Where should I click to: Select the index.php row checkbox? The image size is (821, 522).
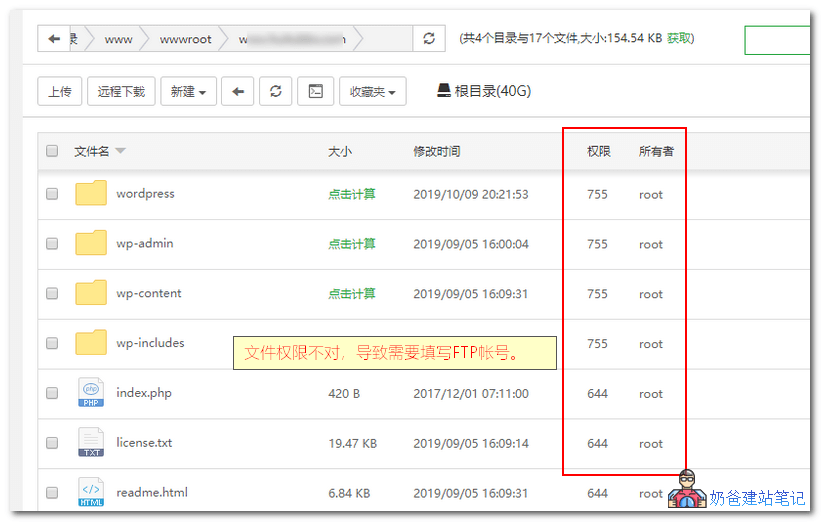click(52, 394)
